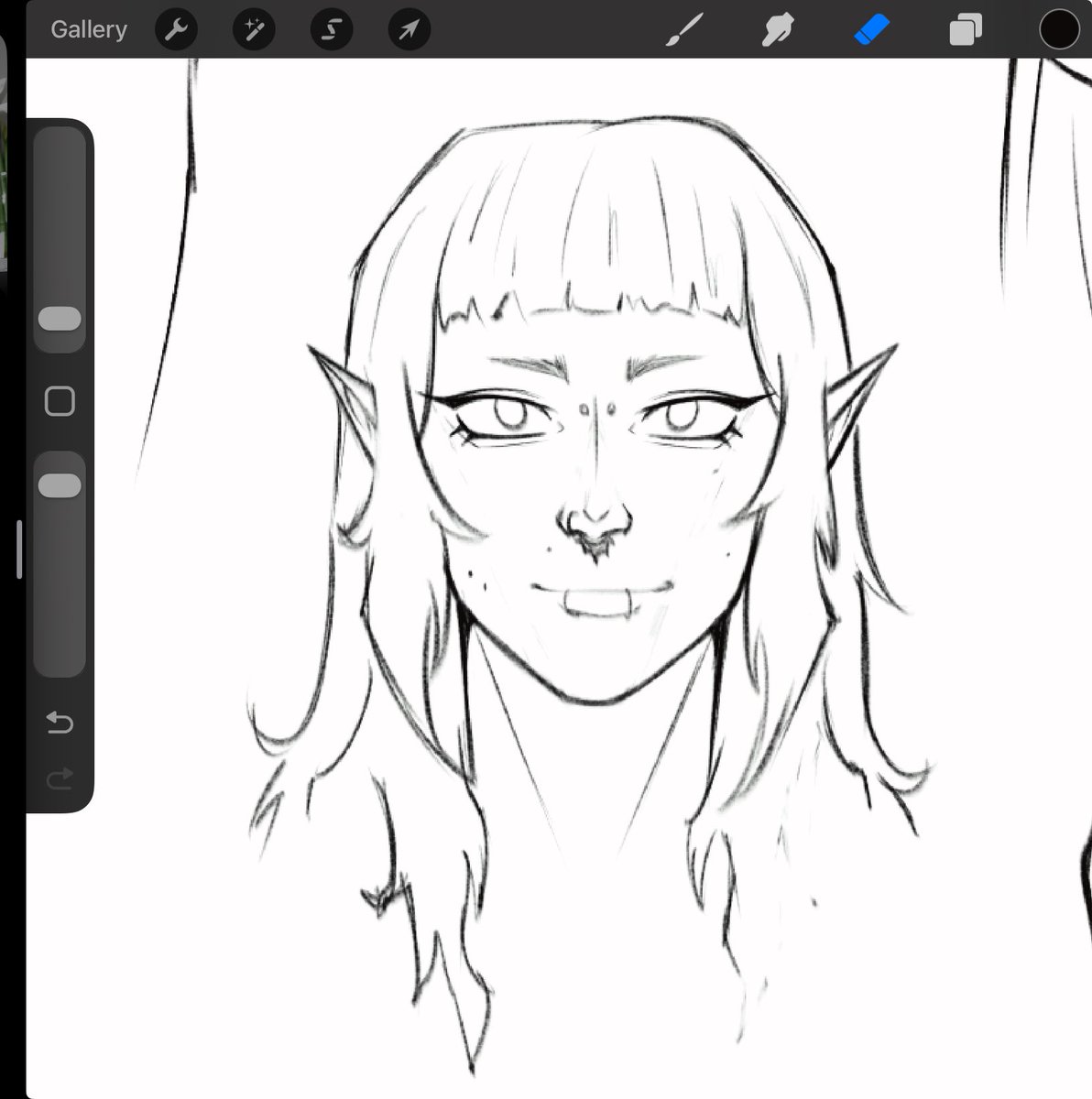1092x1099 pixels.
Task: Open the Actions wrench menu
Action: (x=176, y=29)
